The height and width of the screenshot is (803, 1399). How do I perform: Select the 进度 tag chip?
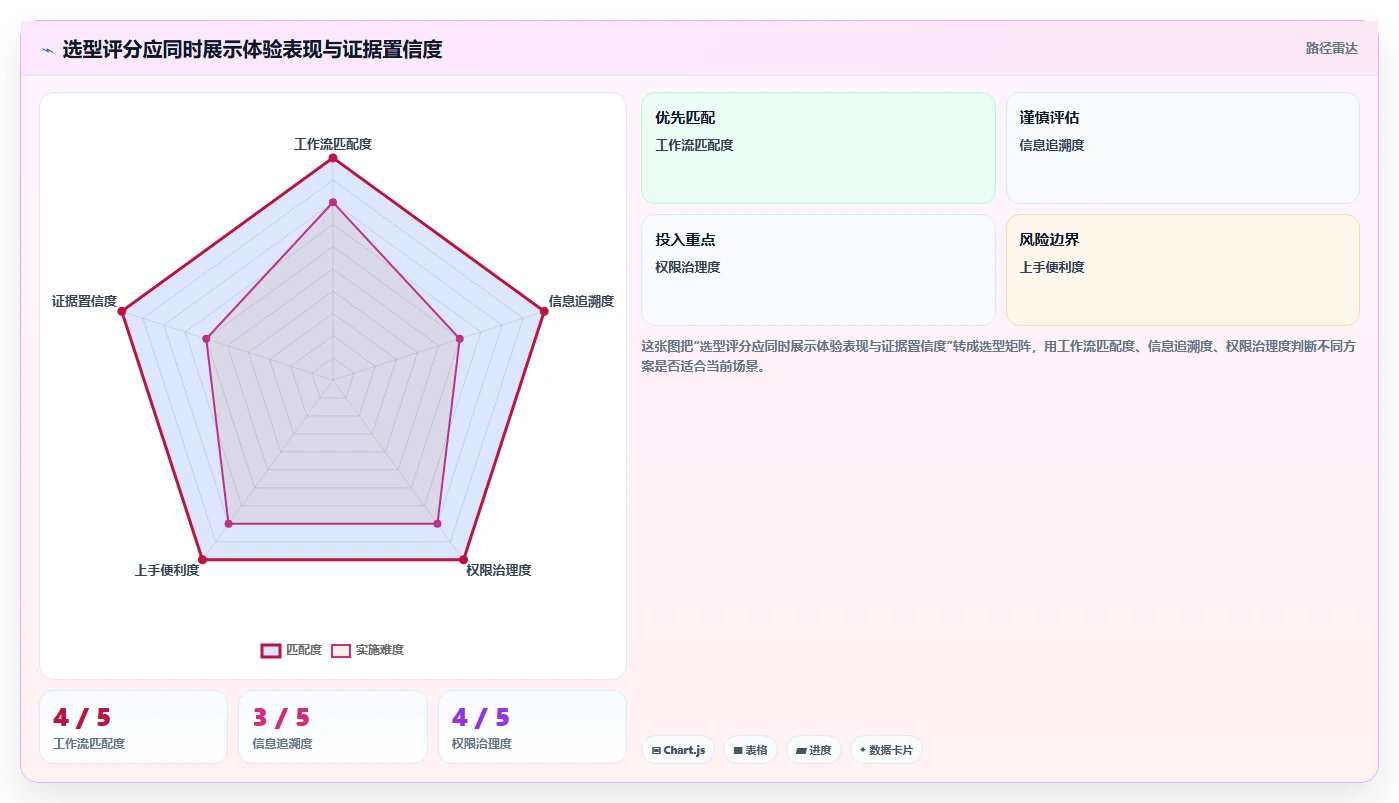(813, 750)
